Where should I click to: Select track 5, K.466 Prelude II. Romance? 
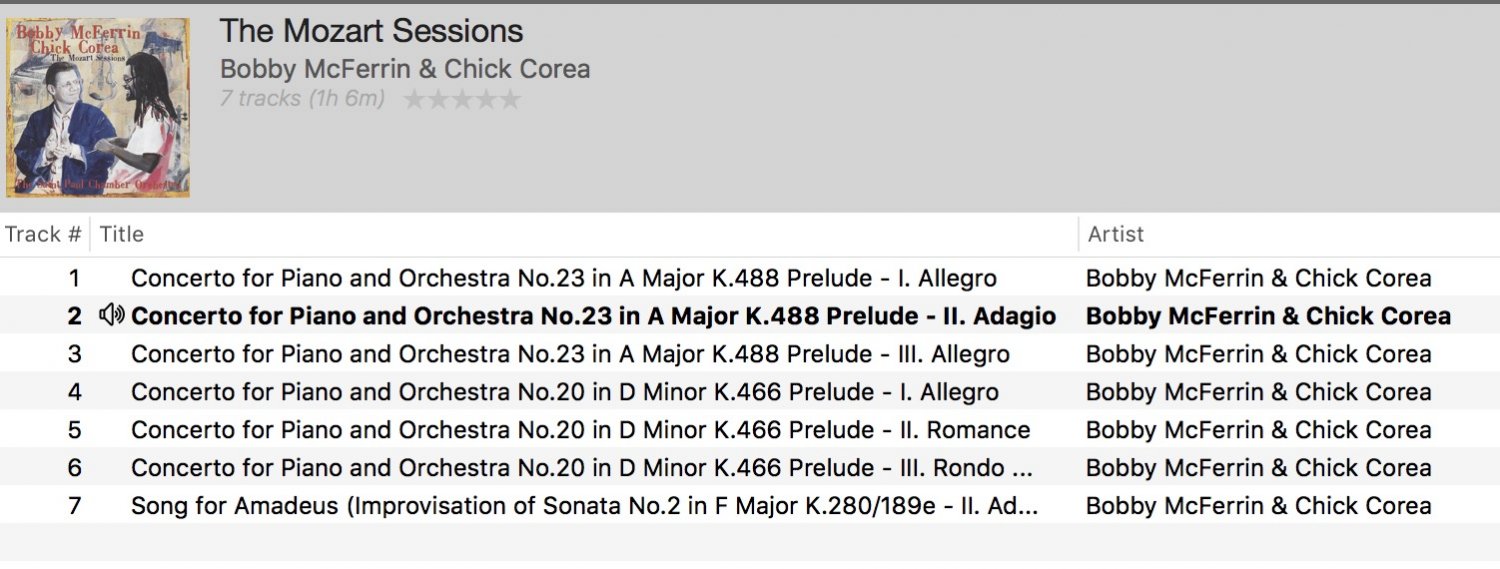pyautogui.click(x=580, y=430)
